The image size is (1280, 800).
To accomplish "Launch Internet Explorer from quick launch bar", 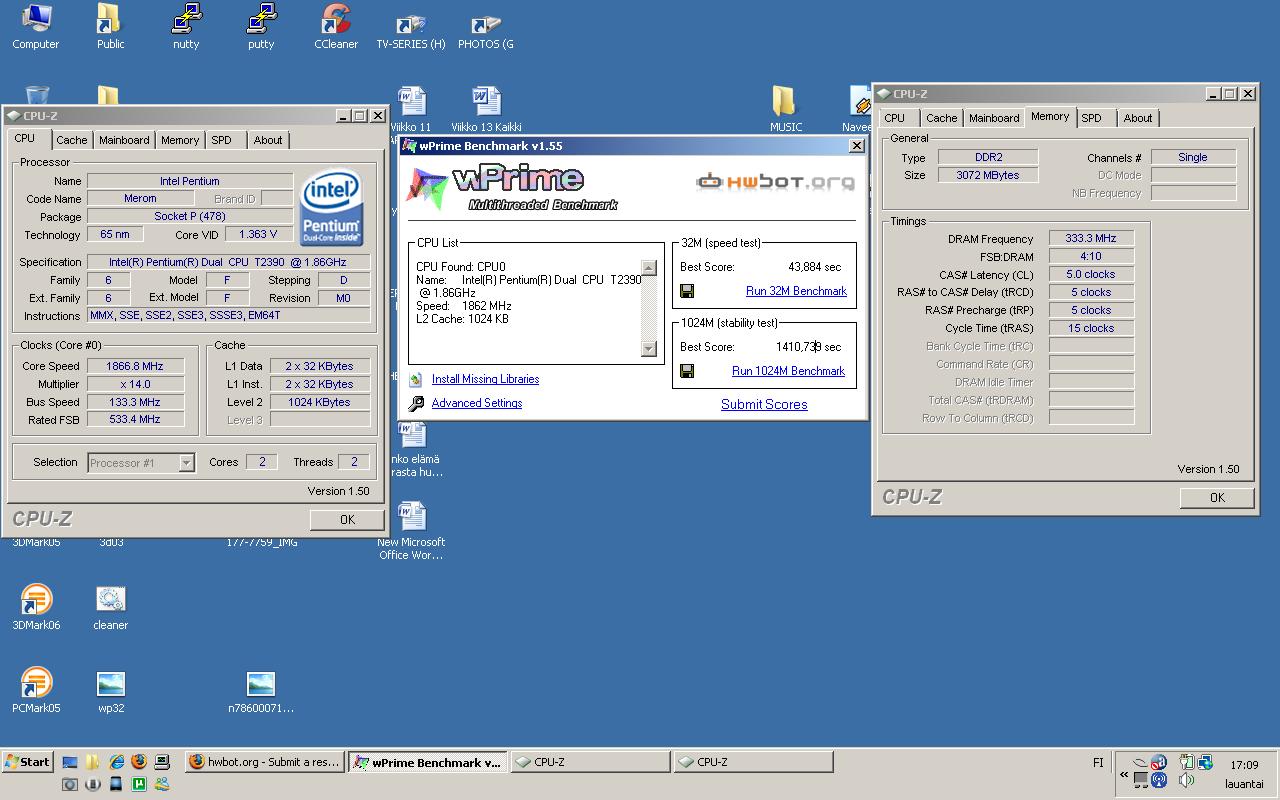I will pos(116,762).
